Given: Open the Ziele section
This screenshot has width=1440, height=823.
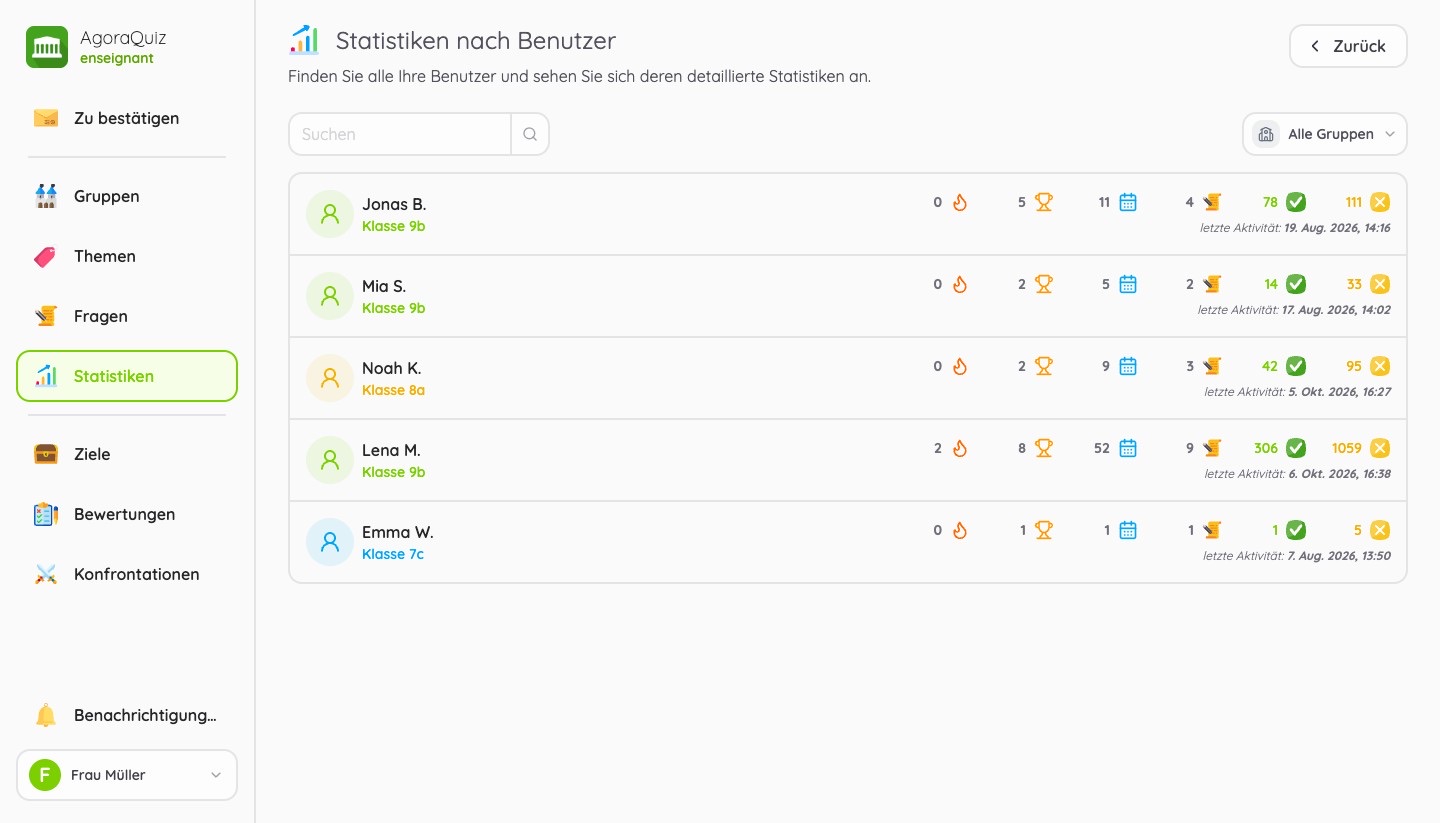Looking at the screenshot, I should (127, 454).
